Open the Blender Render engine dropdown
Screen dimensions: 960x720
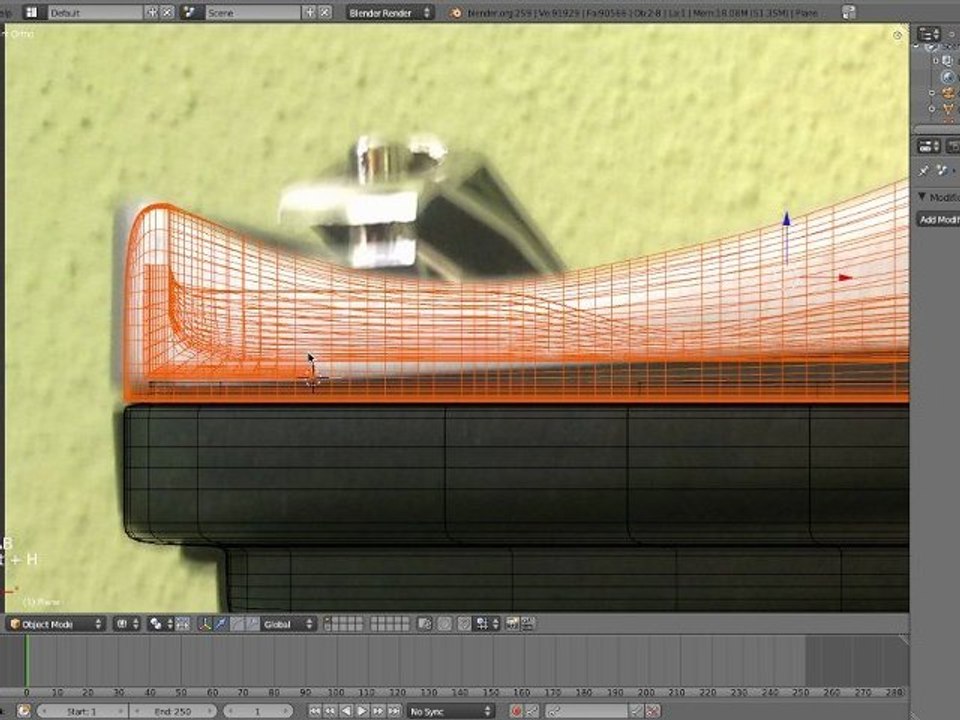click(x=390, y=12)
